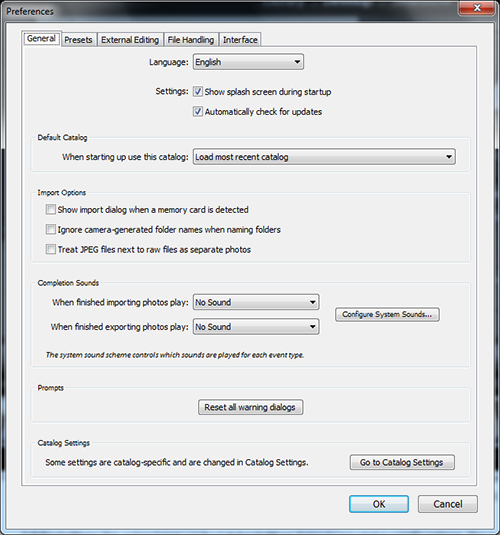Select the File Handling tab
This screenshot has width=500, height=535.
click(190, 40)
